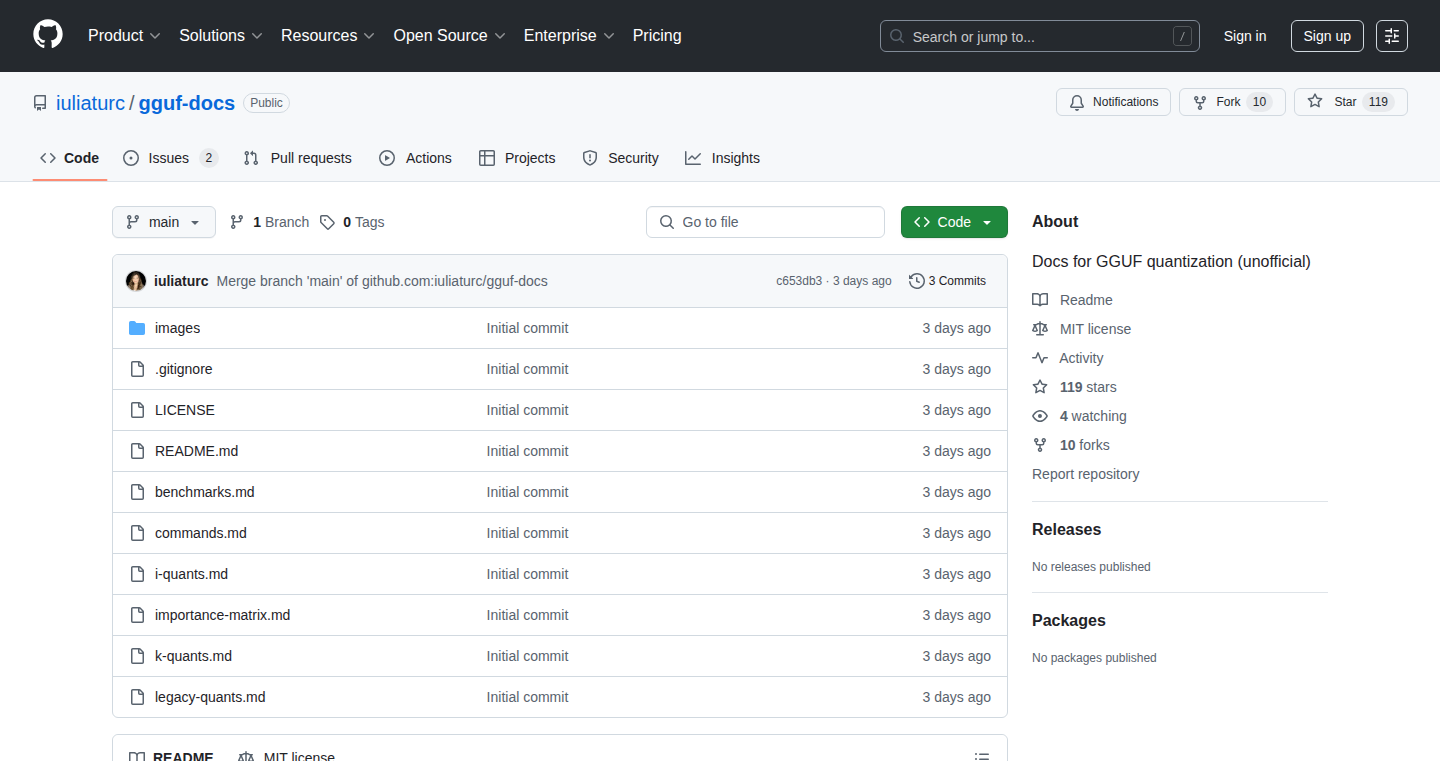Image resolution: width=1440 pixels, height=761 pixels.
Task: Select the Code tab
Action: tap(70, 158)
